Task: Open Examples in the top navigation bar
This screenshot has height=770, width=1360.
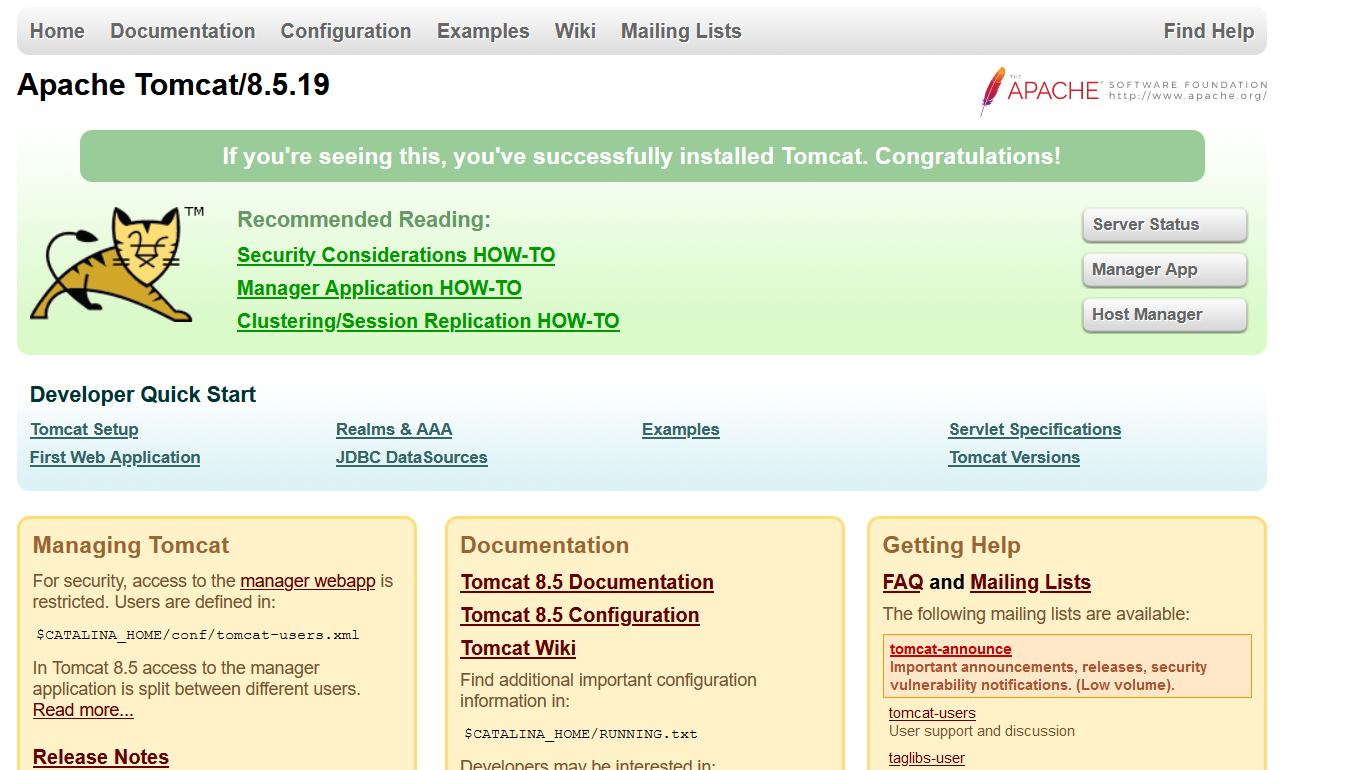Action: click(x=483, y=31)
